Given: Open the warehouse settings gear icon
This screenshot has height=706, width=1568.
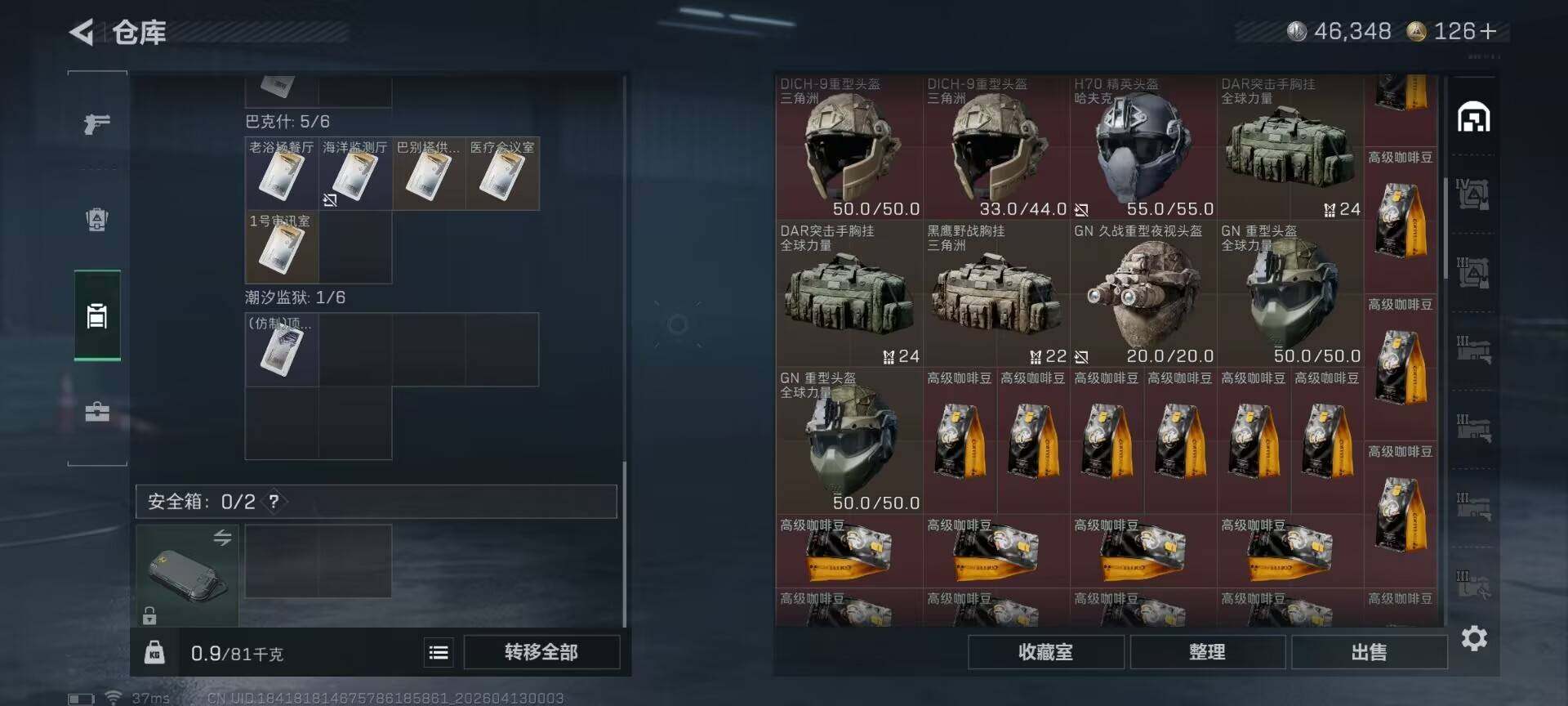Looking at the screenshot, I should point(1474,637).
